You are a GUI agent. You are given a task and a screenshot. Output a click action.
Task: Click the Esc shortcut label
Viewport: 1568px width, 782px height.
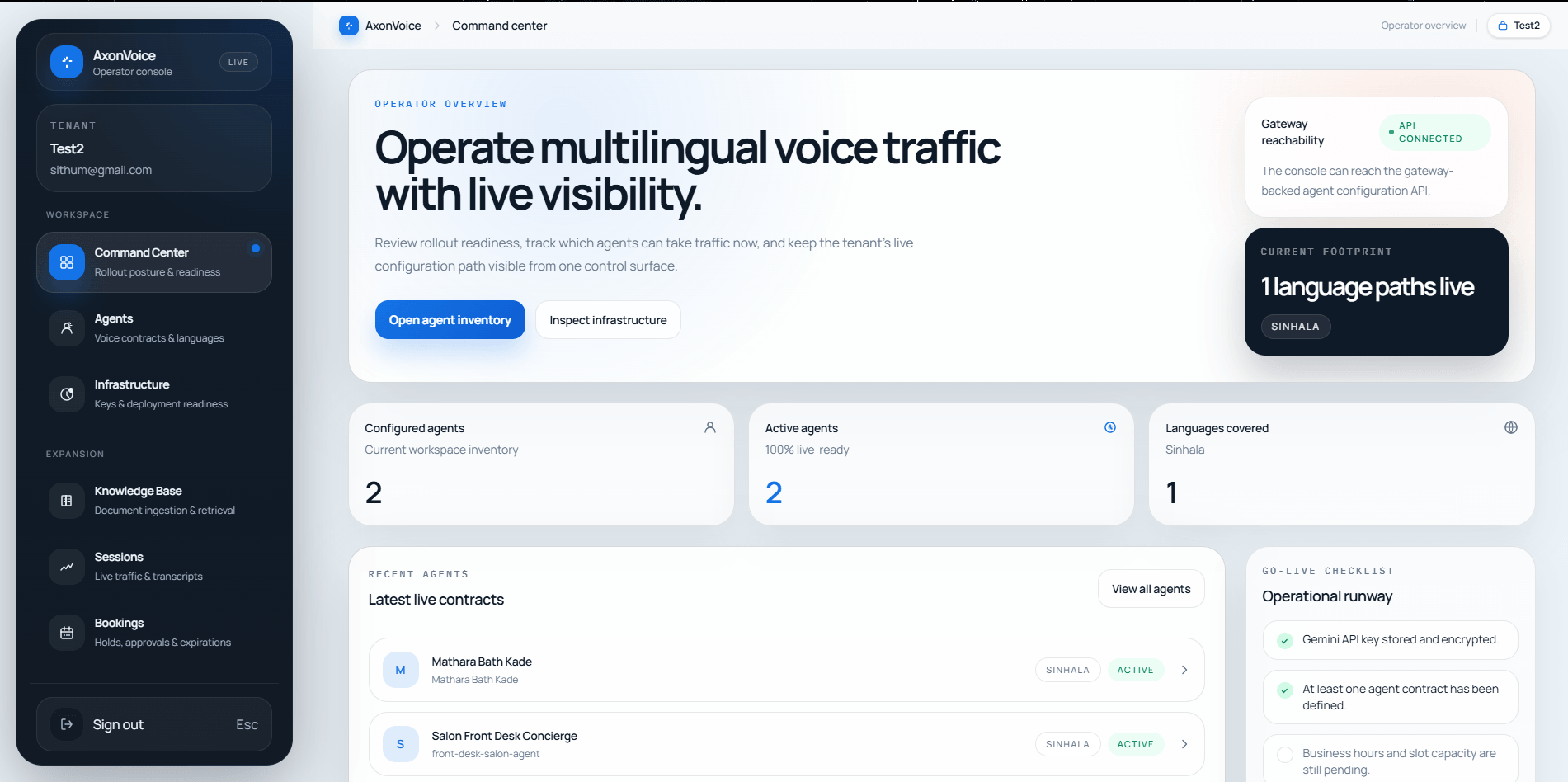(x=247, y=724)
